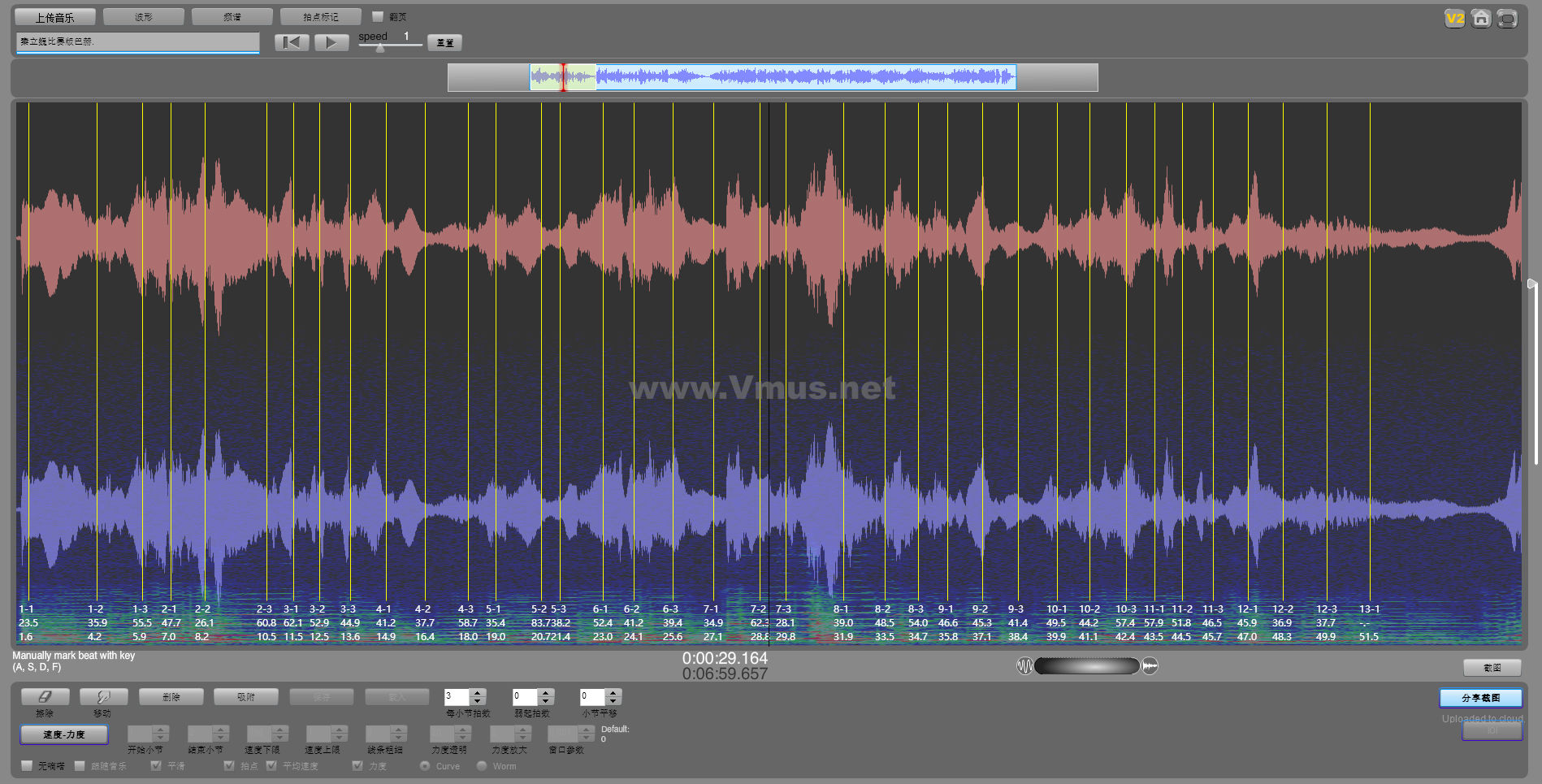Screen dimensions: 1542x784
Task: Increase 每小节拍数 with the up arrow
Action: pos(478,693)
